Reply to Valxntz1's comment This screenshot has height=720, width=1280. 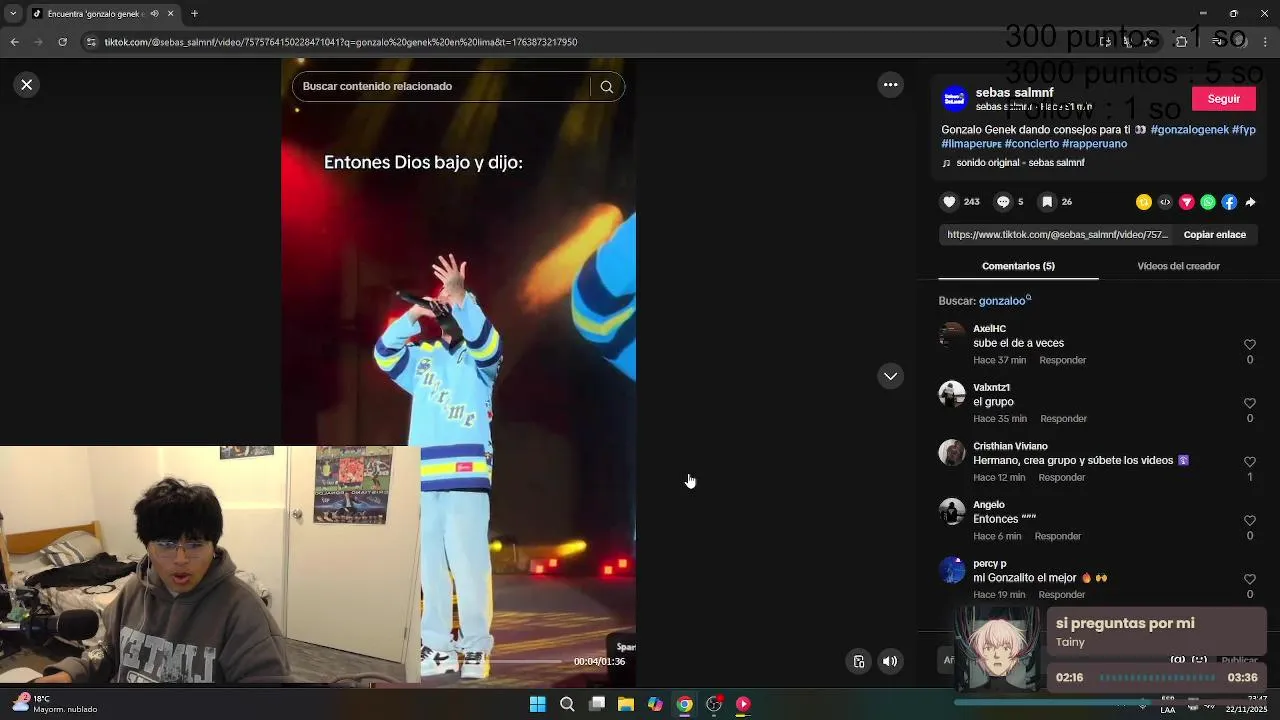(x=1063, y=419)
